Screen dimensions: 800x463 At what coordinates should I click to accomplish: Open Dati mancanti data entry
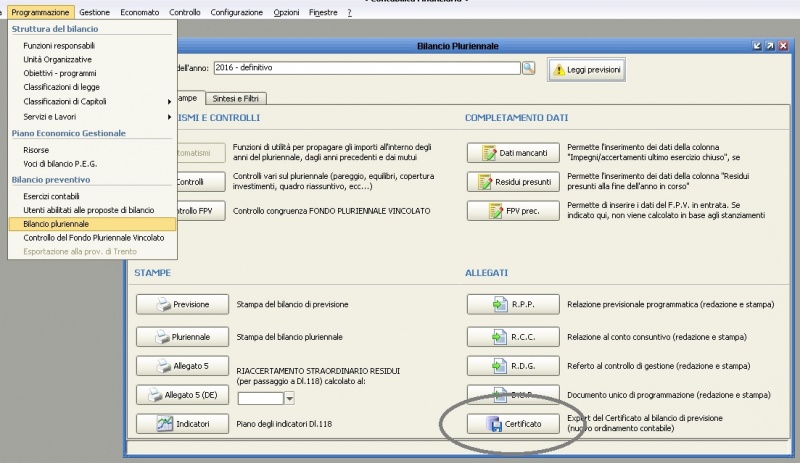[513, 153]
